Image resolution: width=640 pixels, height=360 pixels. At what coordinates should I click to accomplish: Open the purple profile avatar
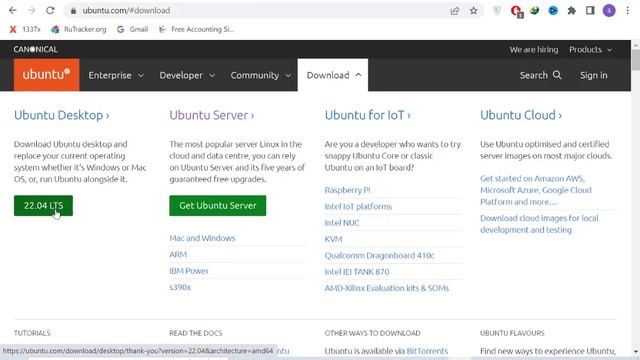point(609,11)
